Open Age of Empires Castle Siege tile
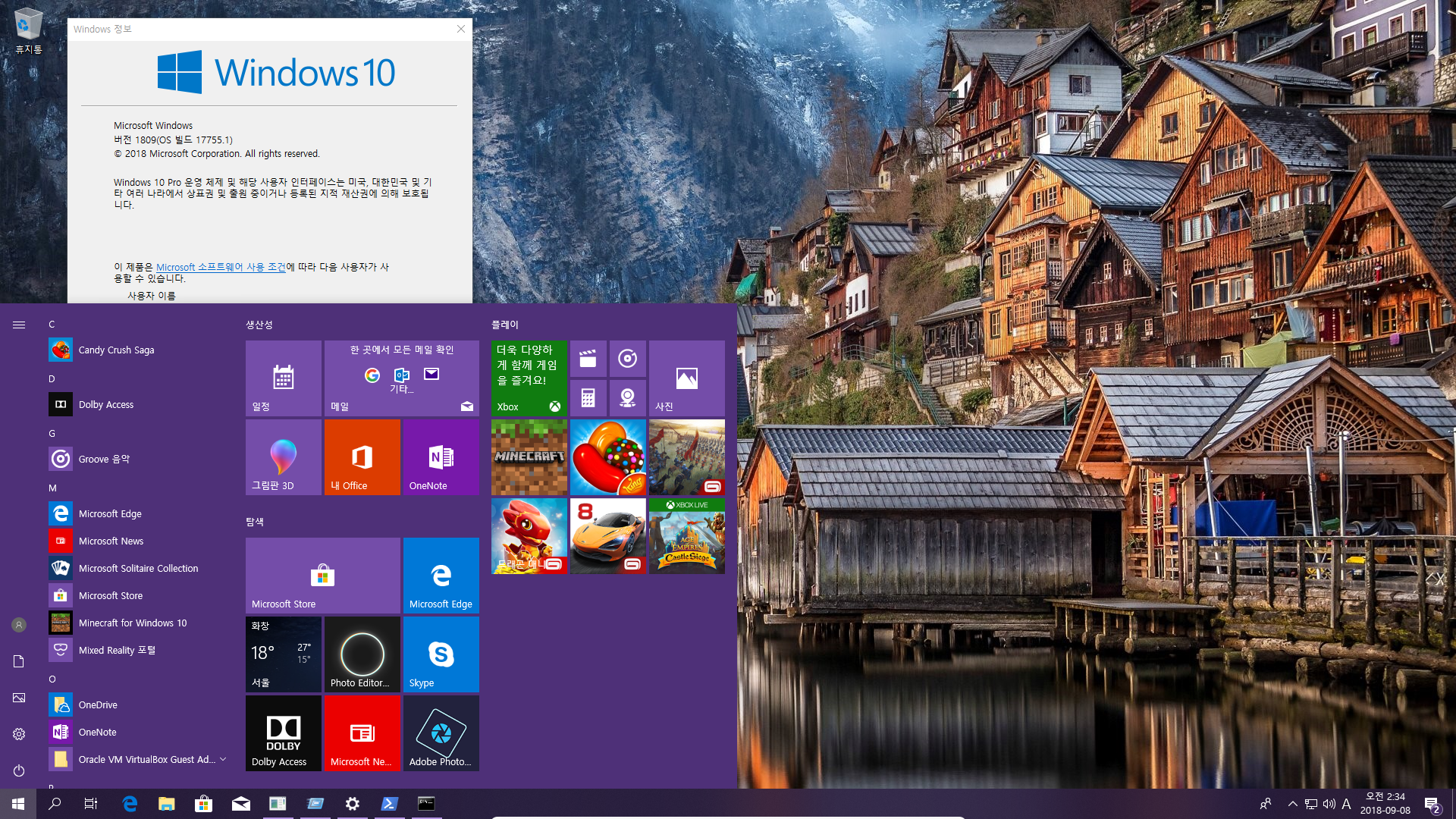1456x819 pixels. [x=687, y=536]
